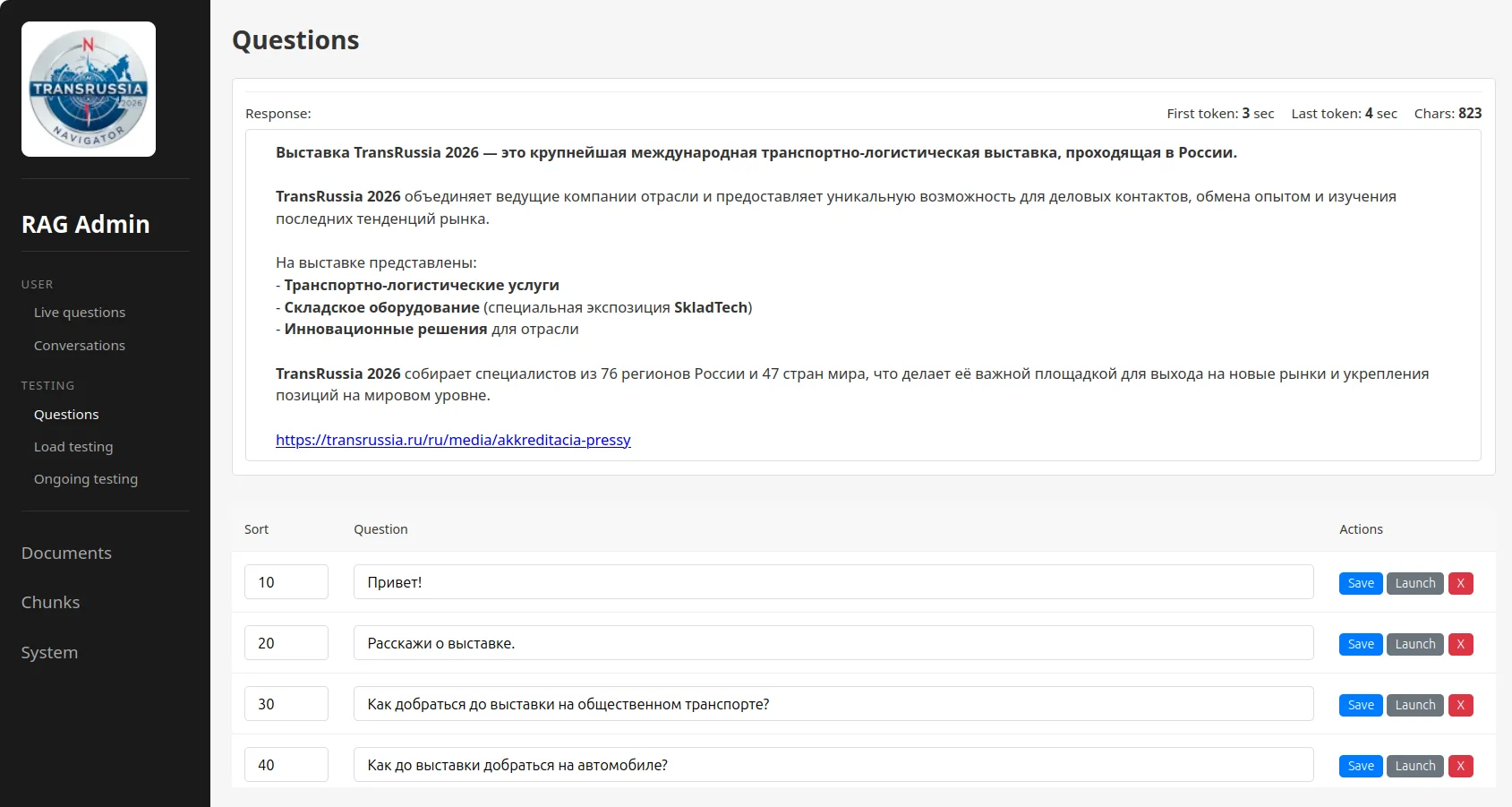Screen dimensions: 1512x807
Task: Click the "First token: 3 sec" stat
Action: click(1220, 114)
